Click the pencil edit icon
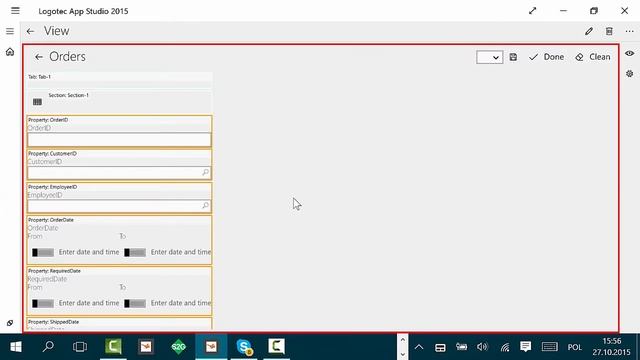Image resolution: width=640 pixels, height=360 pixels. 589,31
